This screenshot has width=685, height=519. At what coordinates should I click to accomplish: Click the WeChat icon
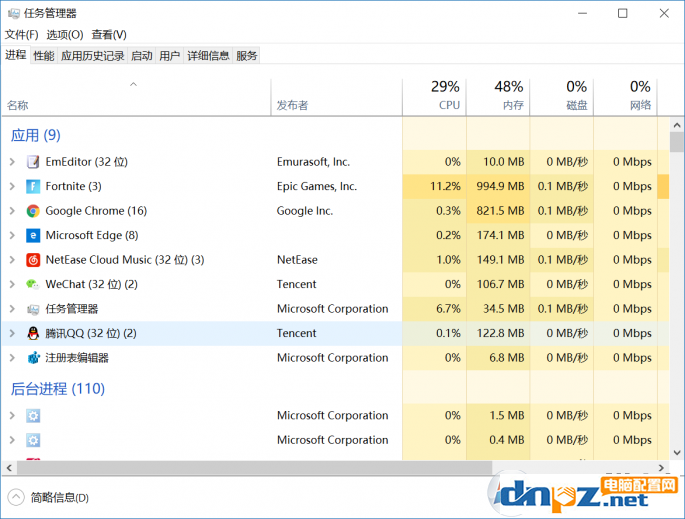pos(33,284)
